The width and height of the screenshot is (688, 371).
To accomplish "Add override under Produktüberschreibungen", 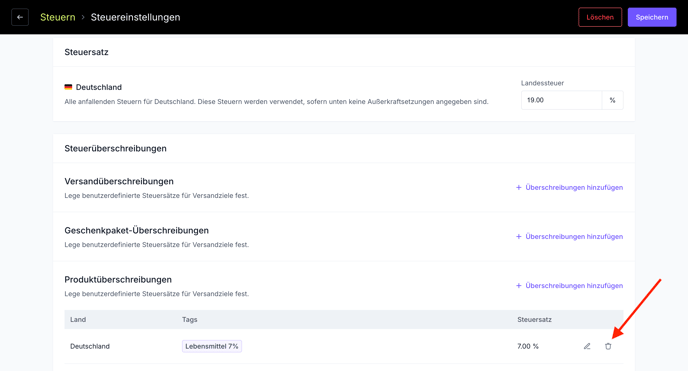I will (570, 286).
